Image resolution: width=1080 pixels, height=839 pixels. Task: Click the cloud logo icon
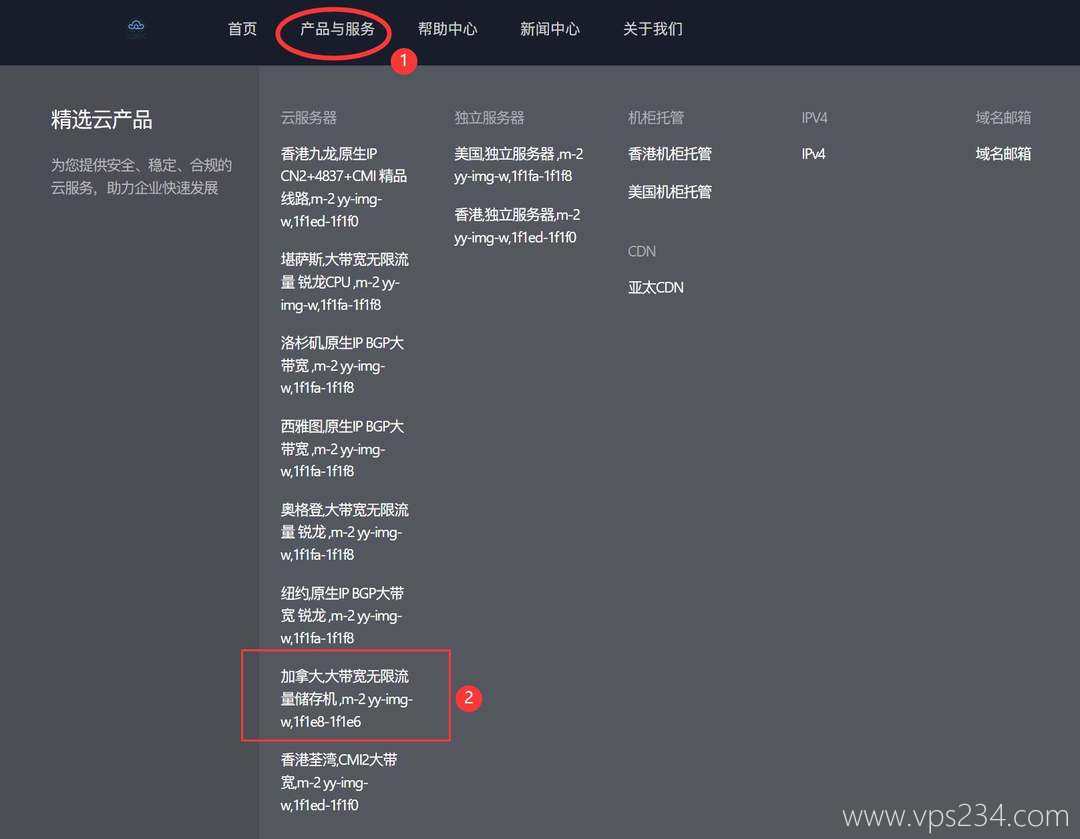point(136,26)
